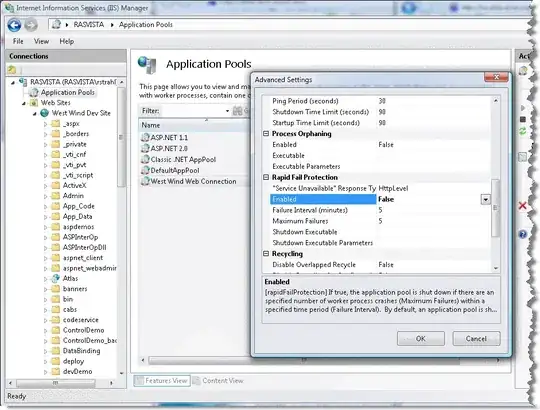Expand the _borders folder node
This screenshot has width=540, height=410.
45,134
